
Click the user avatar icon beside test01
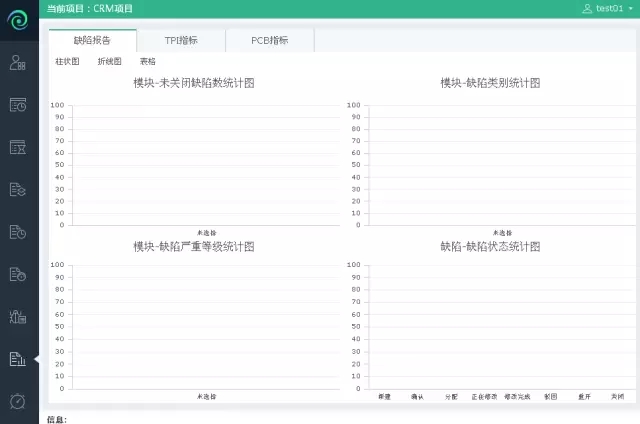pyautogui.click(x=587, y=9)
